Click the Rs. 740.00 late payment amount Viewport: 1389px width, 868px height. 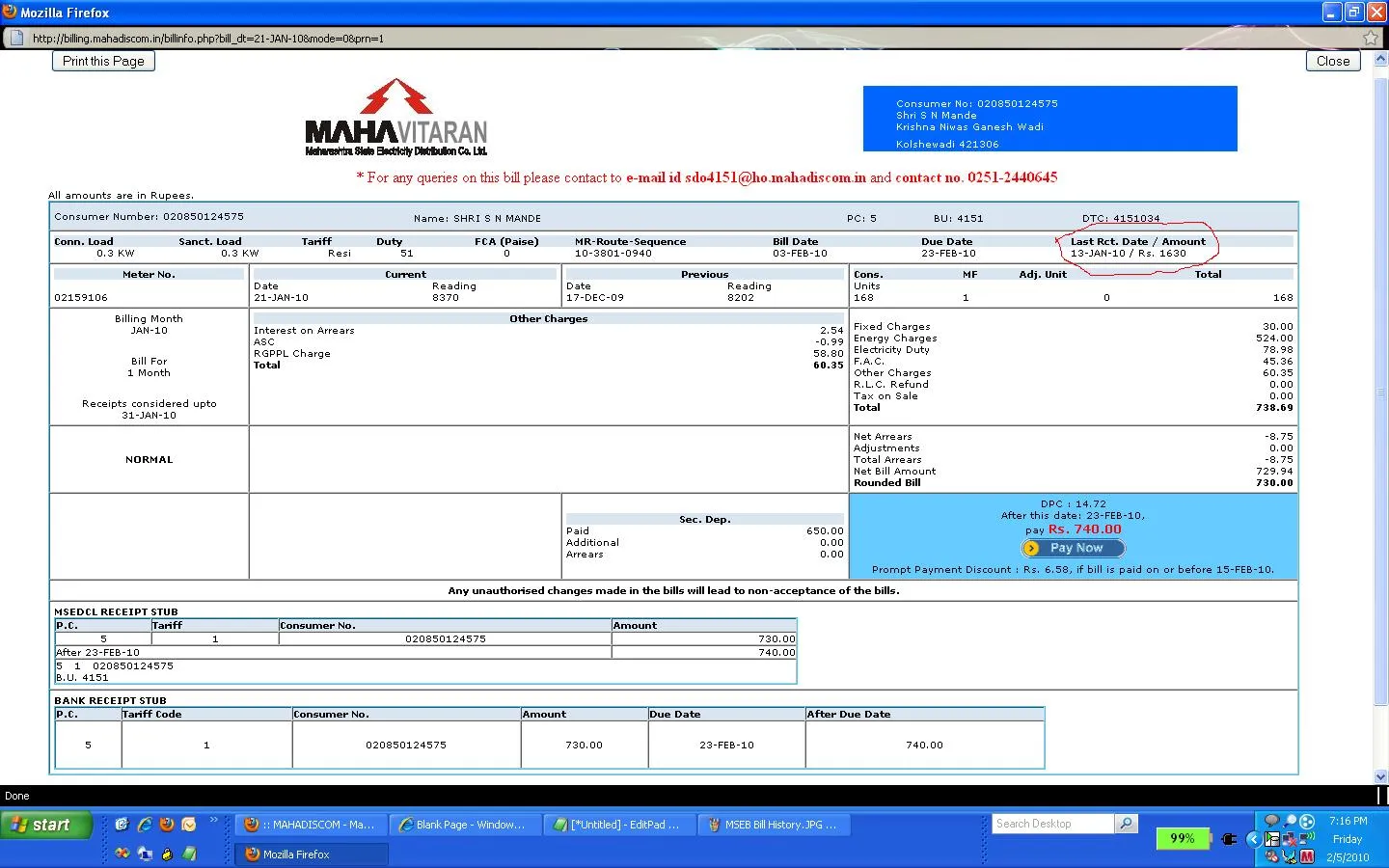1085,529
